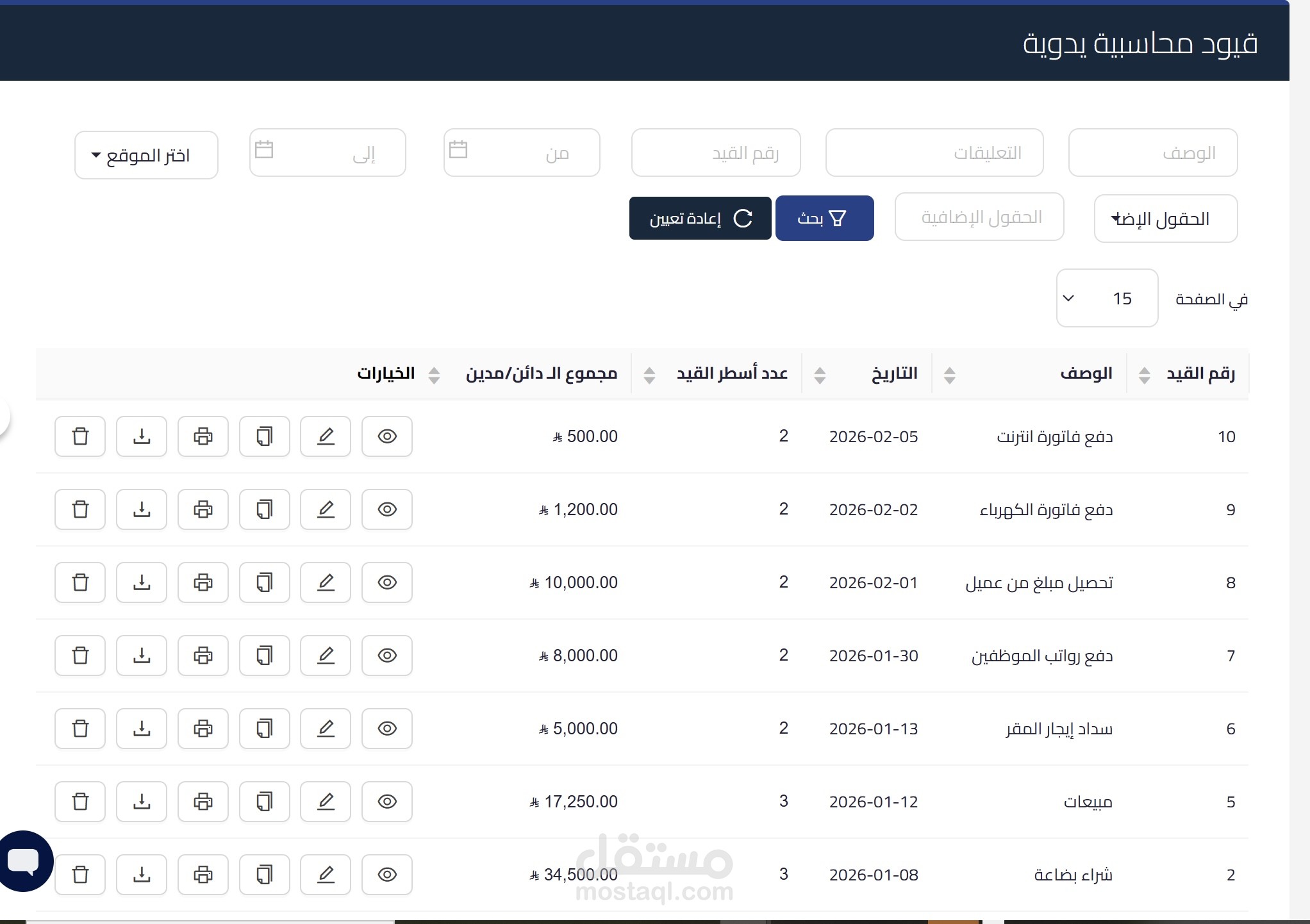Delete entry 10 with trash icon

click(80, 436)
